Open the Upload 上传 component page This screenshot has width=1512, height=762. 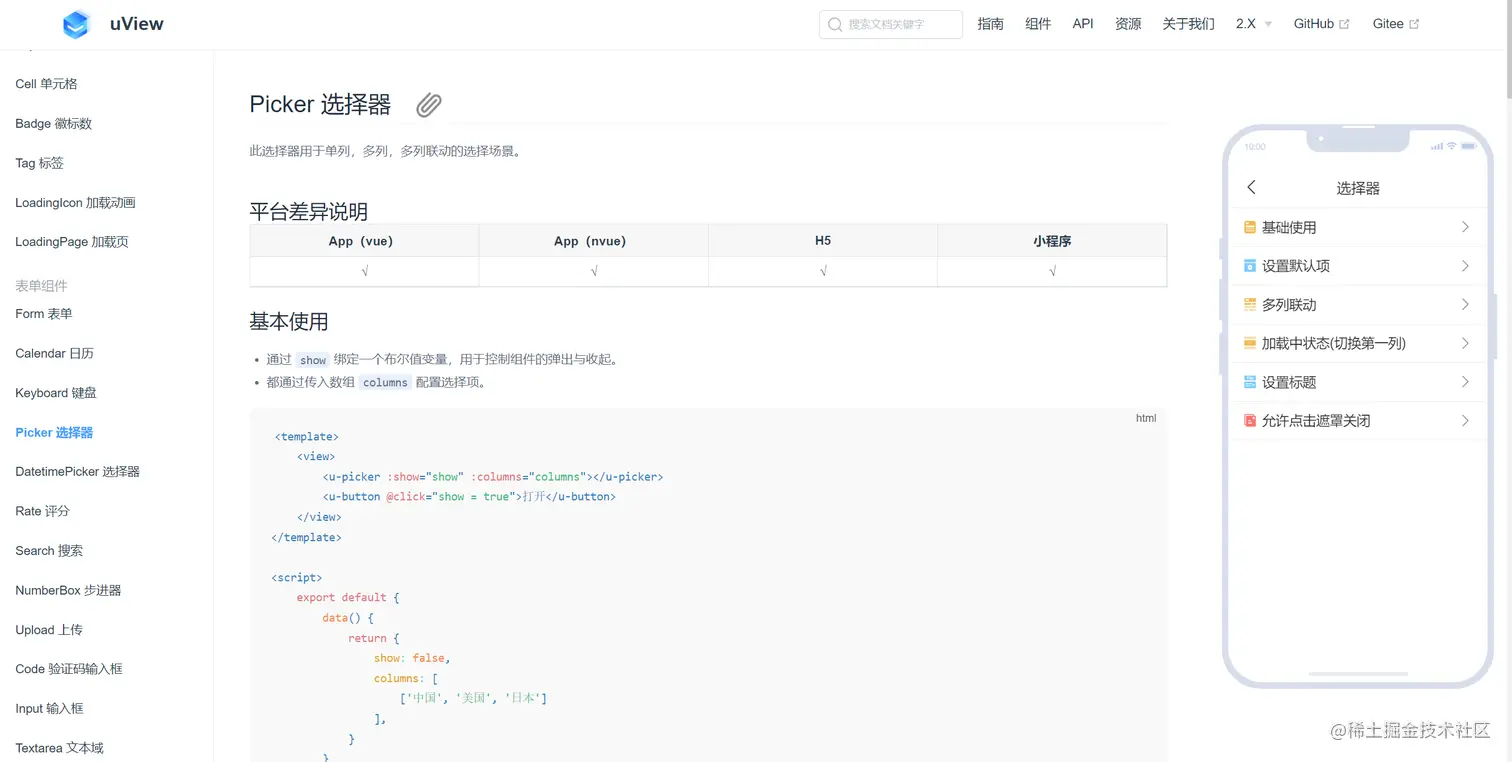tap(48, 629)
